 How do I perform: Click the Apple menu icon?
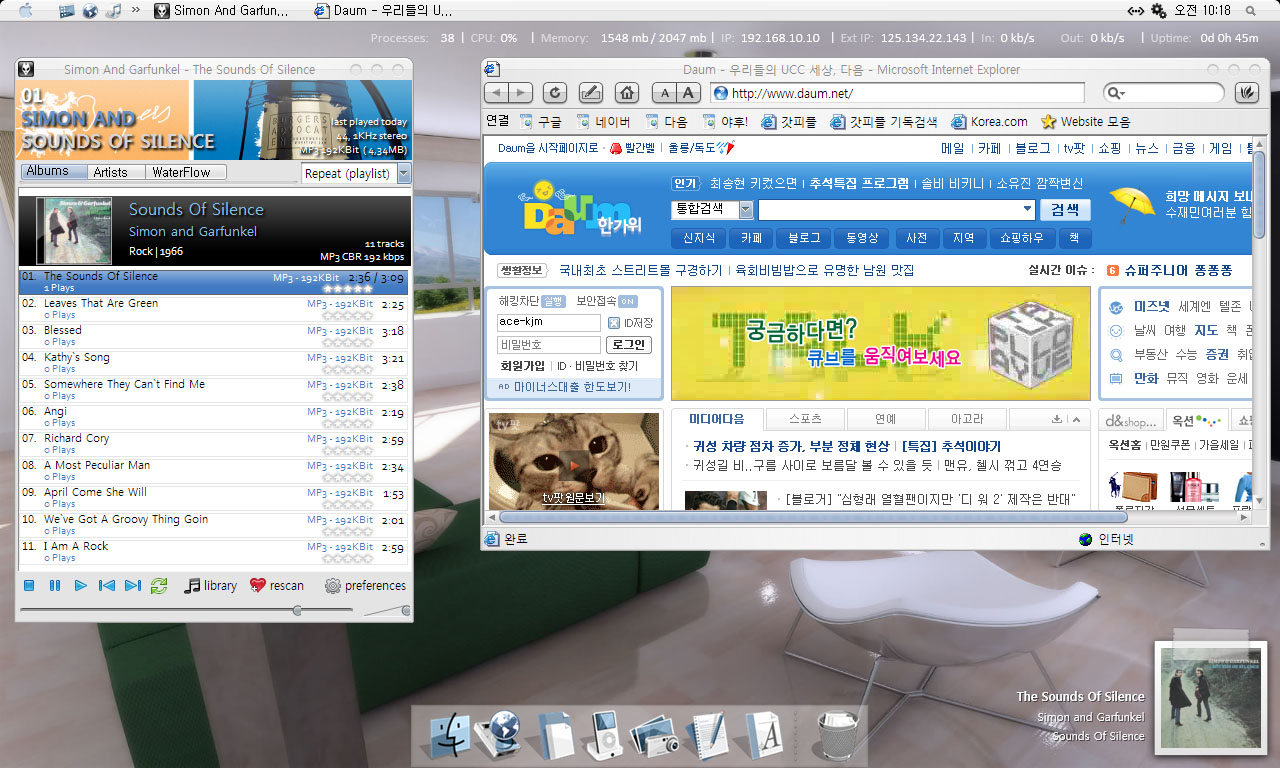click(26, 10)
